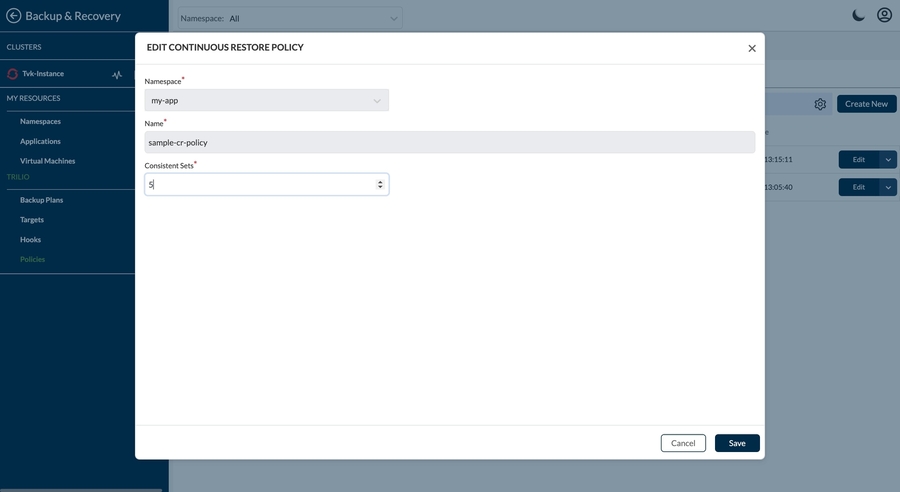Click the activity pulse icon next to Tvk-Instance
Image resolution: width=900 pixels, height=492 pixels.
(x=117, y=74)
